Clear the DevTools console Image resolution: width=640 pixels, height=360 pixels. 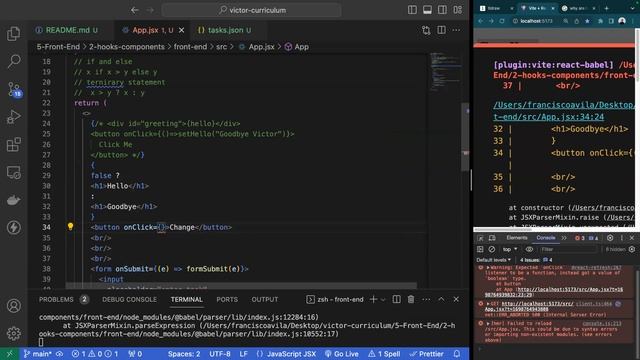(x=492, y=249)
